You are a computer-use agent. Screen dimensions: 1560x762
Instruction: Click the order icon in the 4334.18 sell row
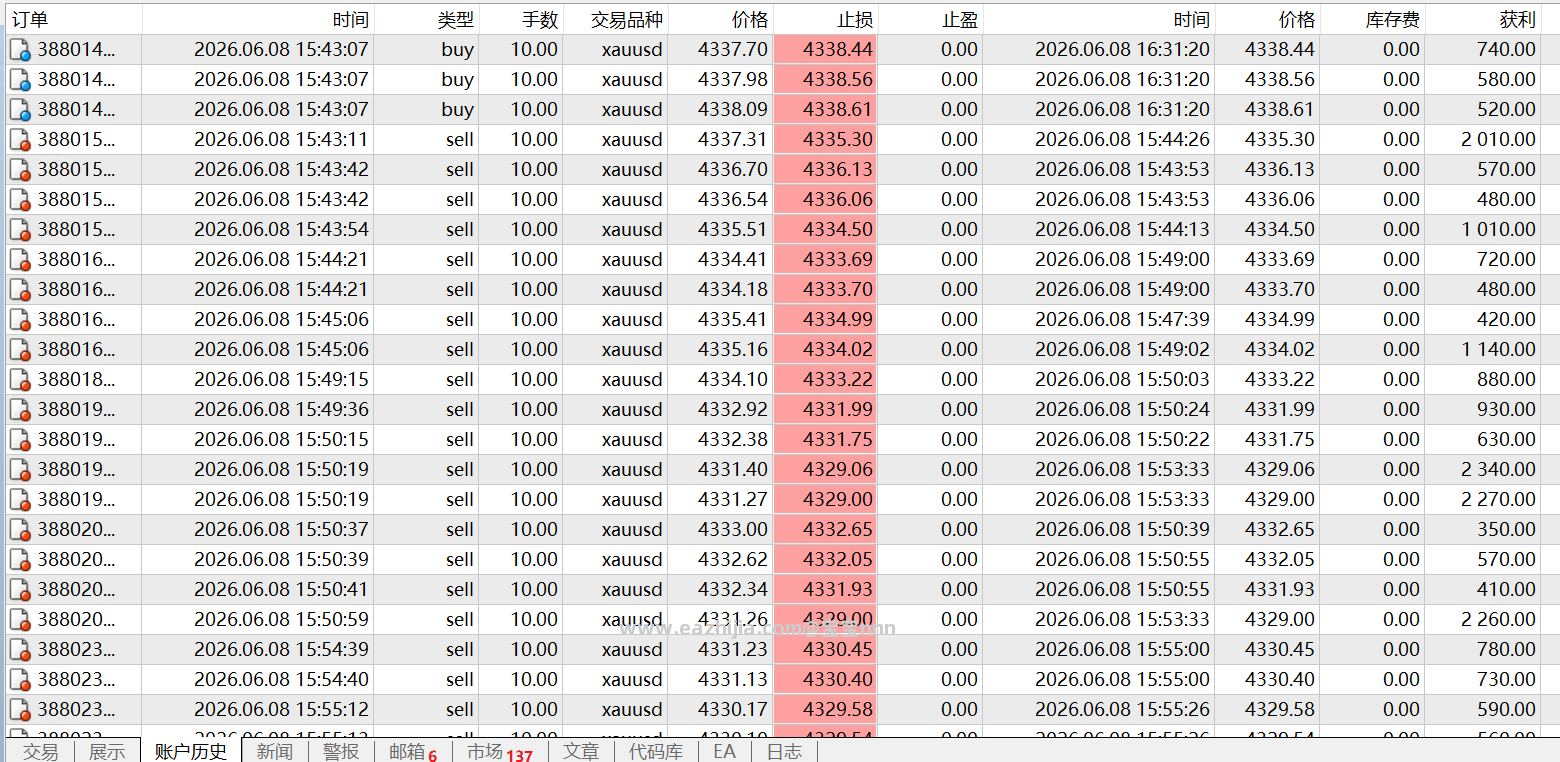pyautogui.click(x=20, y=289)
